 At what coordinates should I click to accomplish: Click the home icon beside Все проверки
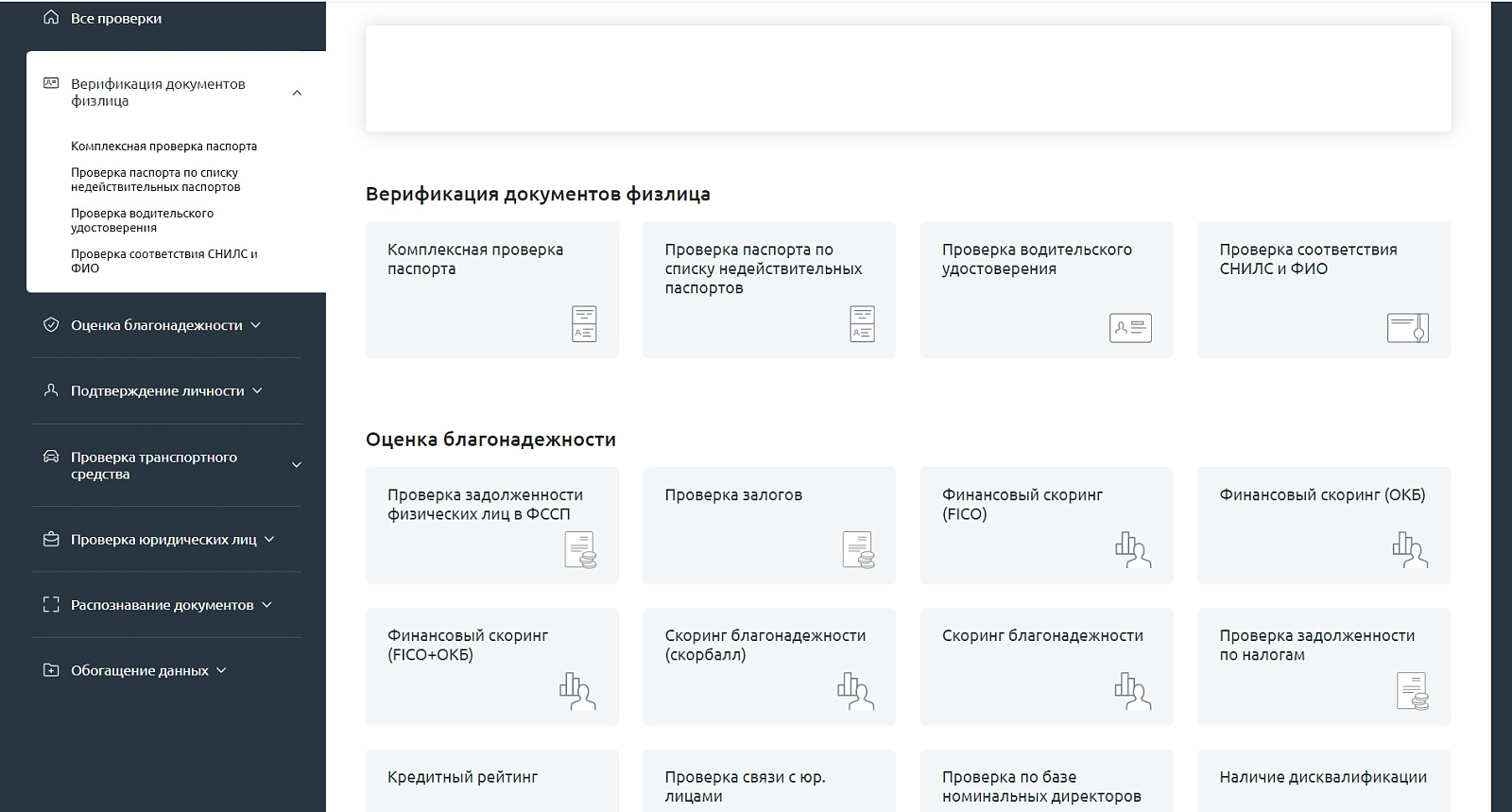(x=51, y=18)
